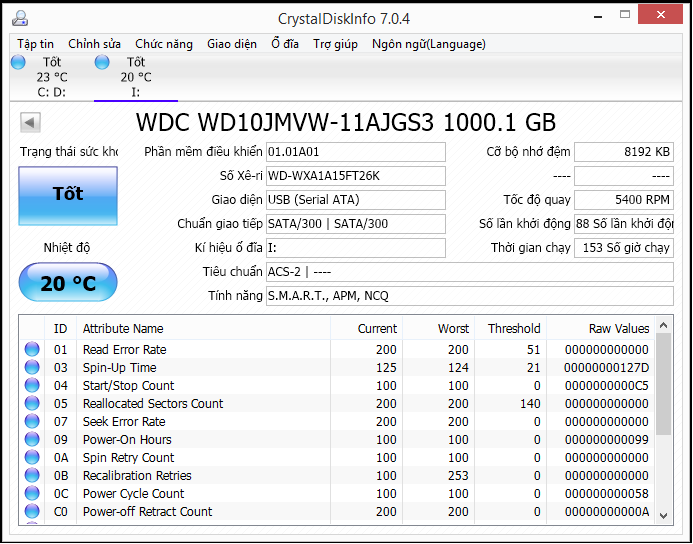This screenshot has height=544, width=693.
Task: Click status orb for Reallocated Sectors Count
Action: [32, 403]
